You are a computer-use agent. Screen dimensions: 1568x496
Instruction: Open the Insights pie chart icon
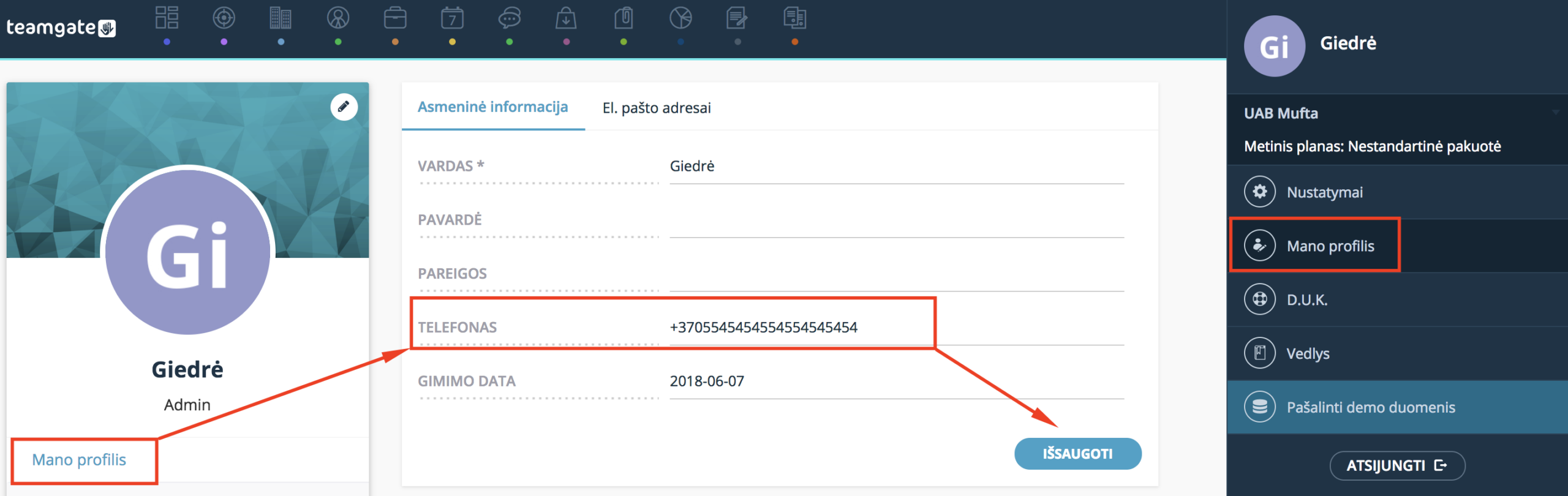pyautogui.click(x=680, y=18)
